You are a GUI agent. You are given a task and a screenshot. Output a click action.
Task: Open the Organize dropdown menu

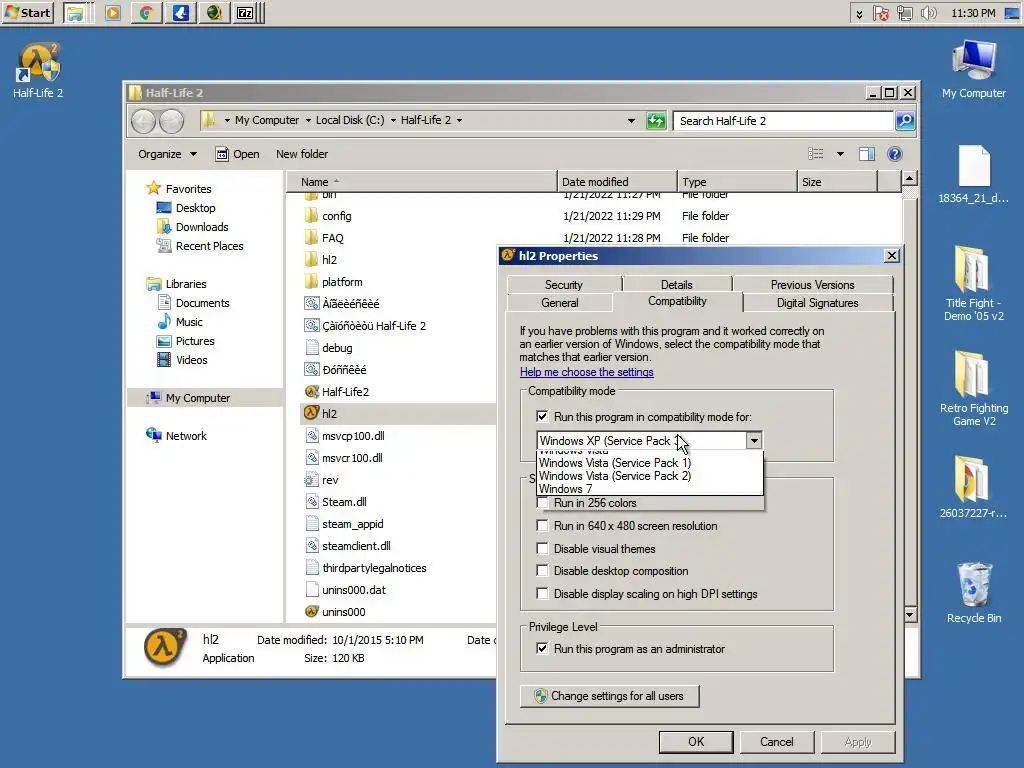pyautogui.click(x=167, y=154)
